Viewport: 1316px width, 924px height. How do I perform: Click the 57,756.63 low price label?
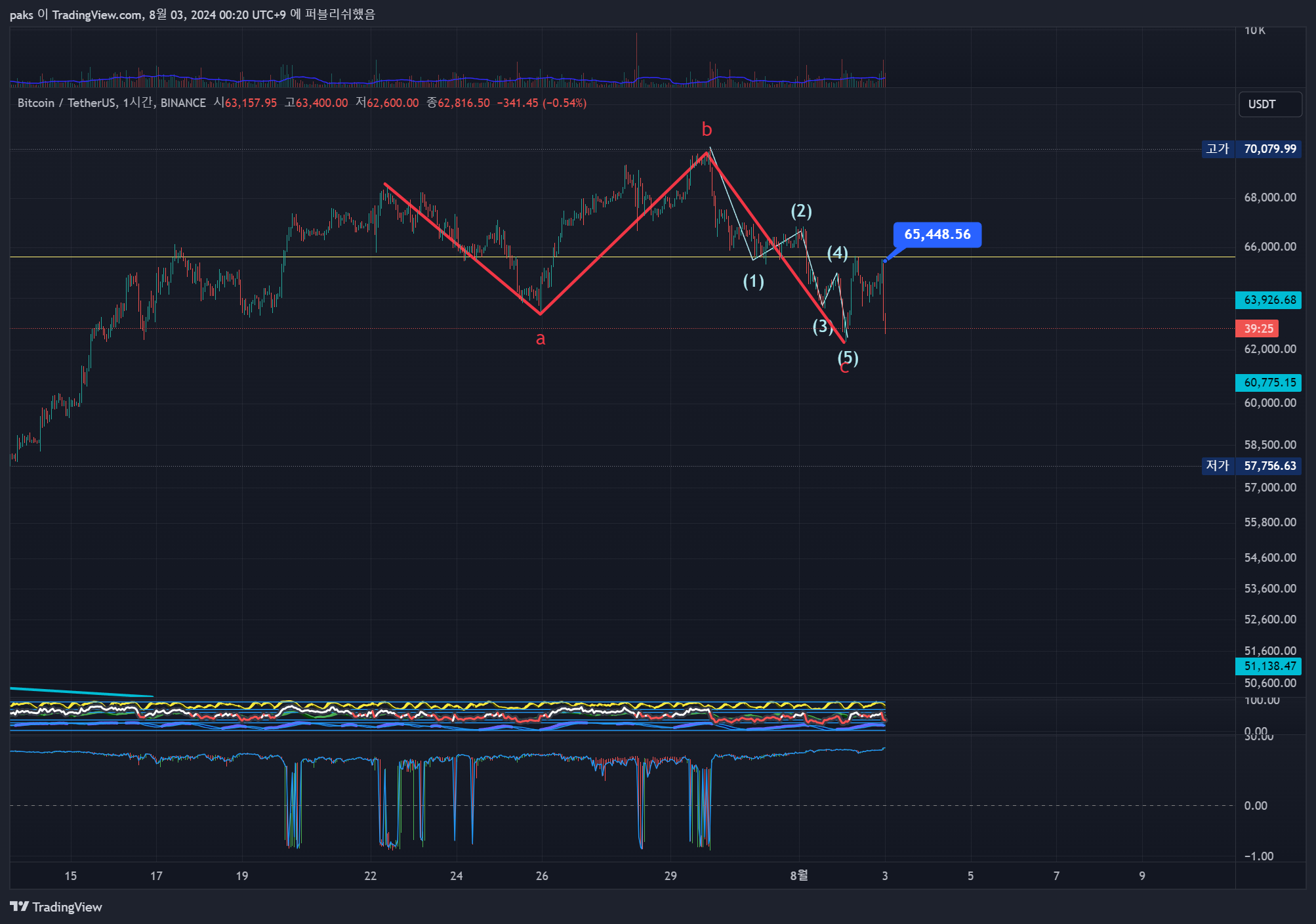point(1270,466)
